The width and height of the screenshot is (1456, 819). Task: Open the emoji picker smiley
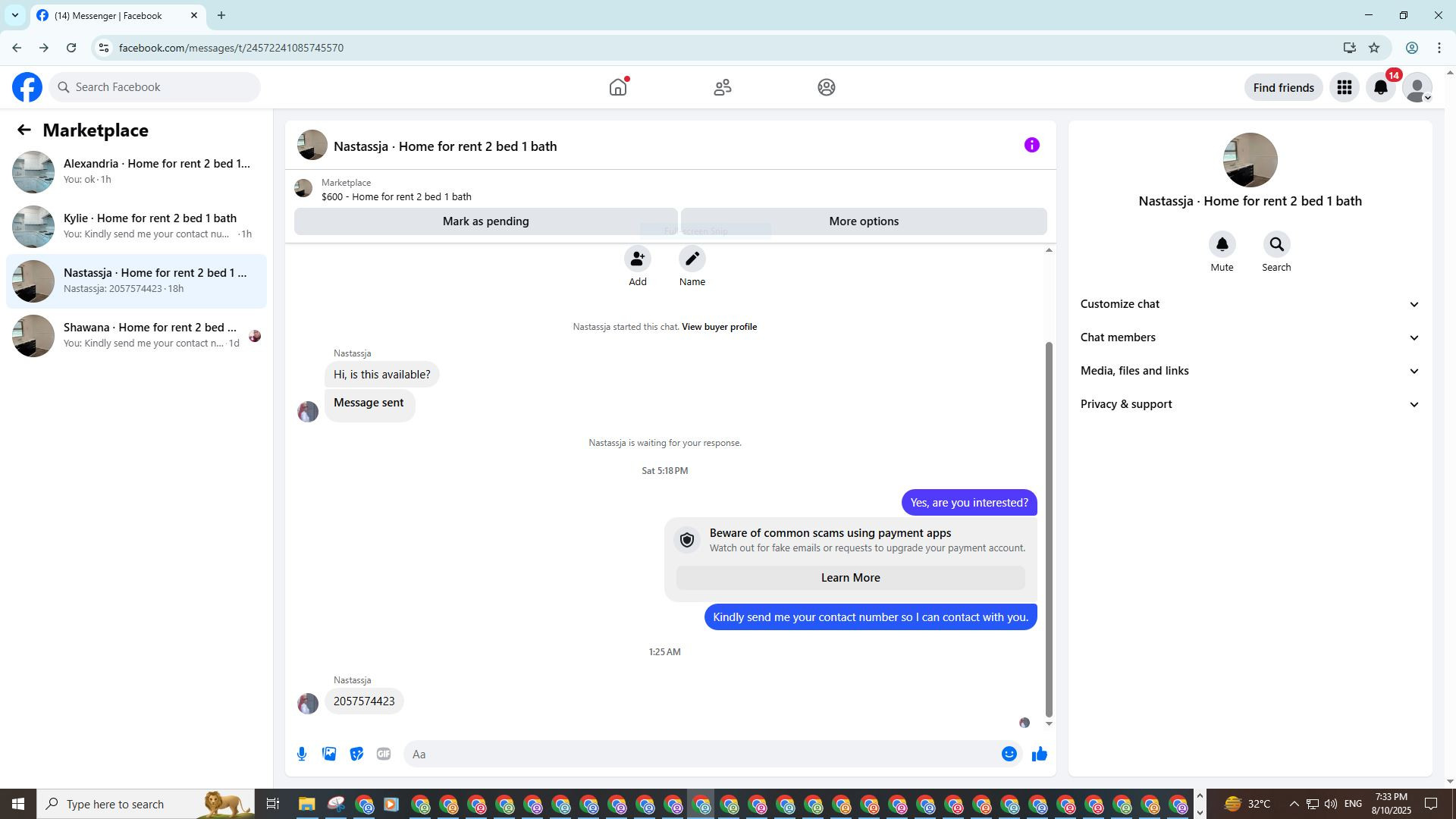(x=1009, y=754)
